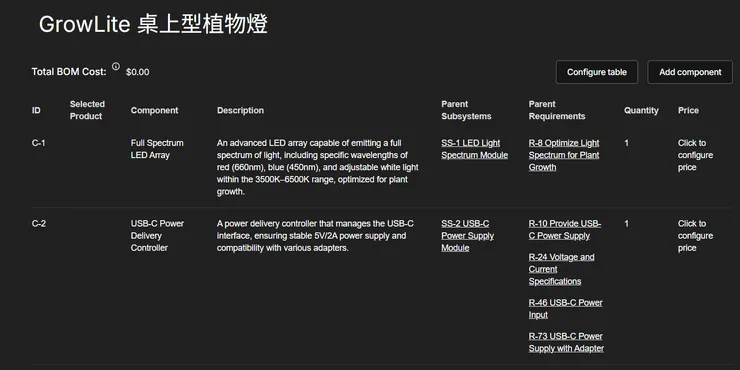740x370 pixels.
Task: Select the Description column header
Action: pos(240,110)
